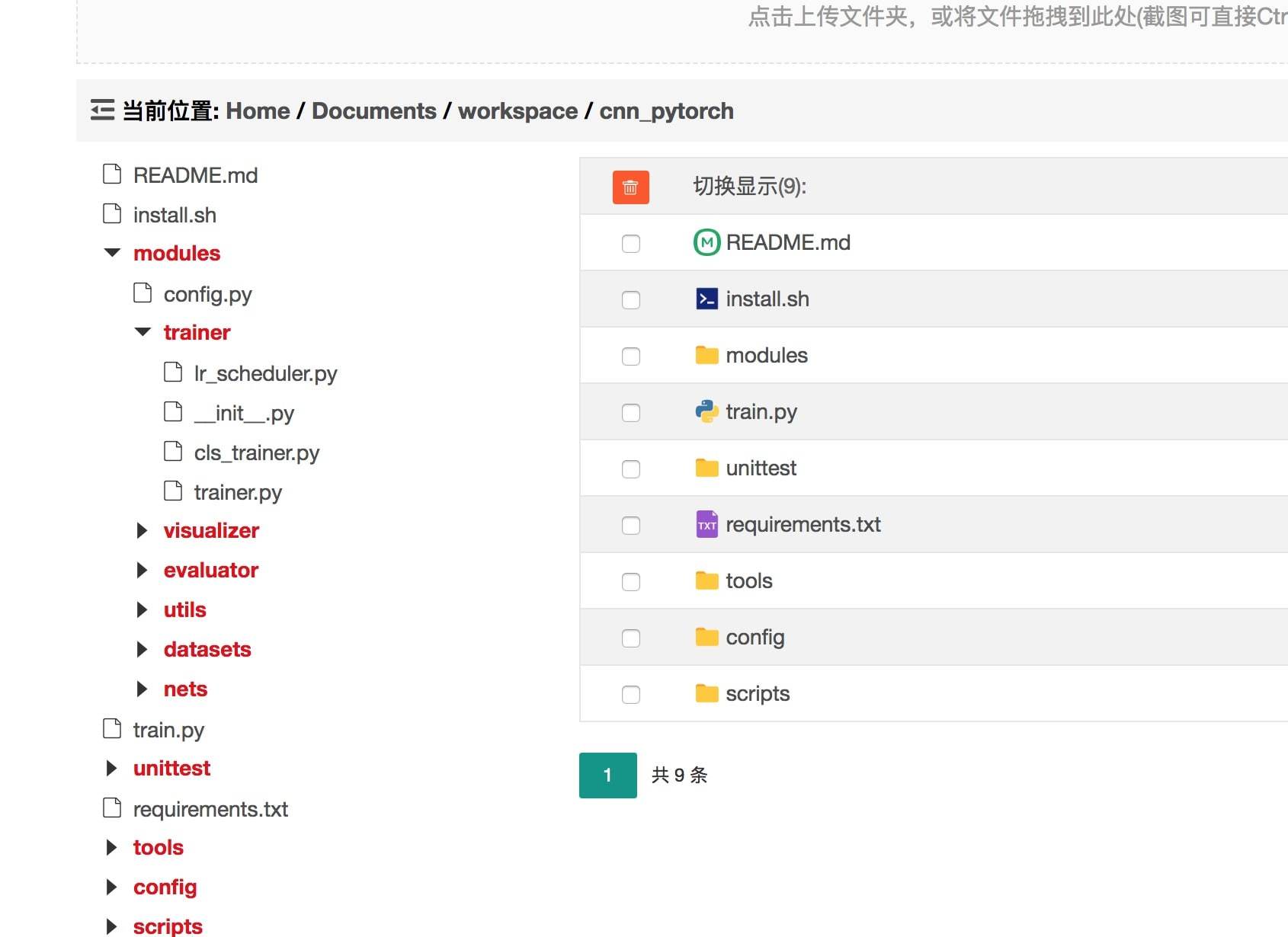Tick the train.py row checkbox

click(x=631, y=413)
